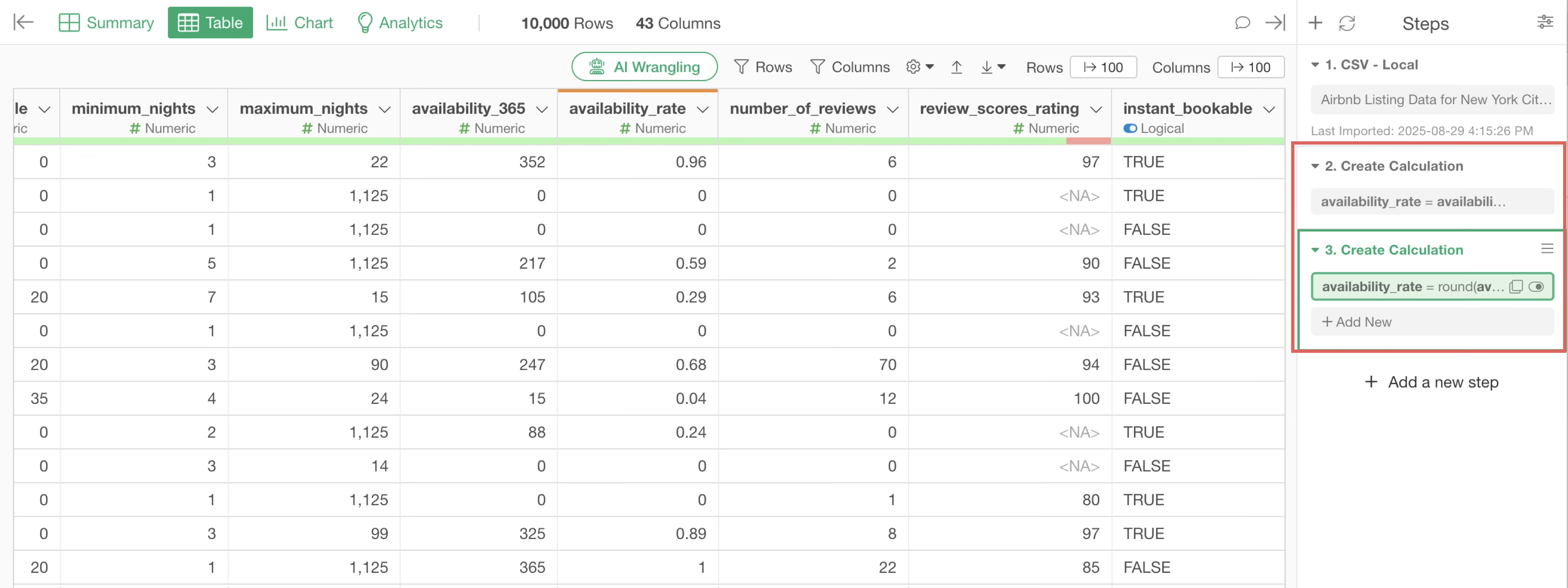Collapse the Steps panel with the right-arrow icon
Viewport: 1568px width, 588px height.
(x=1275, y=22)
